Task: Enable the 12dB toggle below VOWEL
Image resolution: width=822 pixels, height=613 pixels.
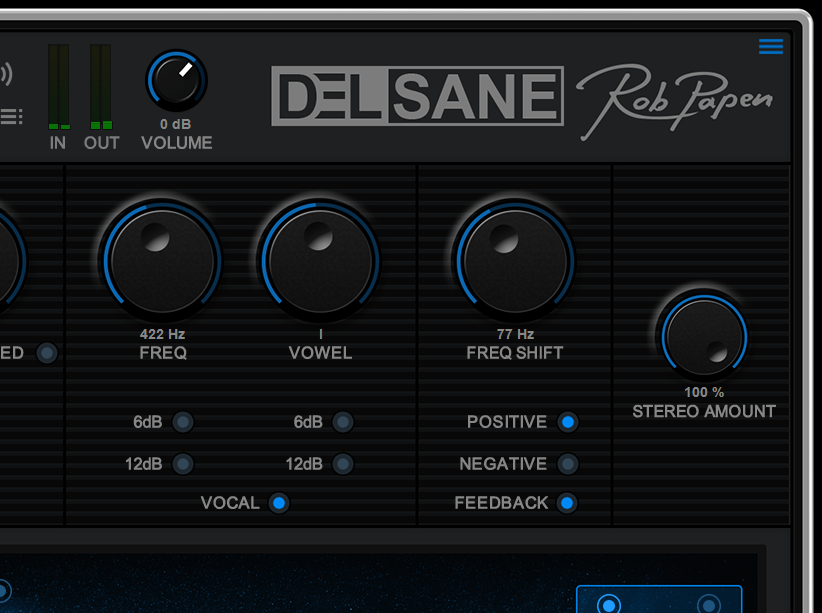Action: tap(343, 464)
